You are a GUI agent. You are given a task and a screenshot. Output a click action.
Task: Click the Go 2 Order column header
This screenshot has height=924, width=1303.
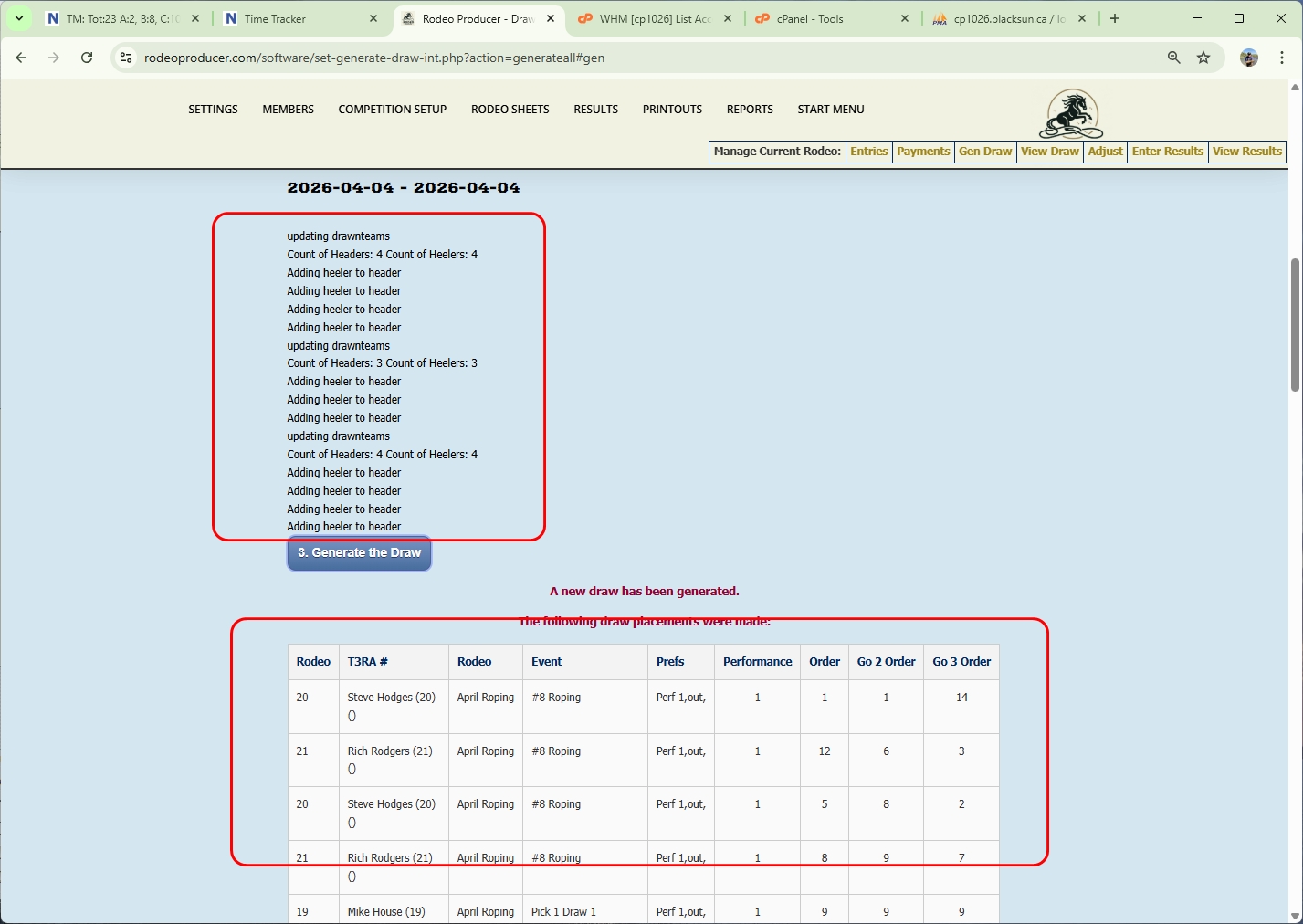point(886,662)
